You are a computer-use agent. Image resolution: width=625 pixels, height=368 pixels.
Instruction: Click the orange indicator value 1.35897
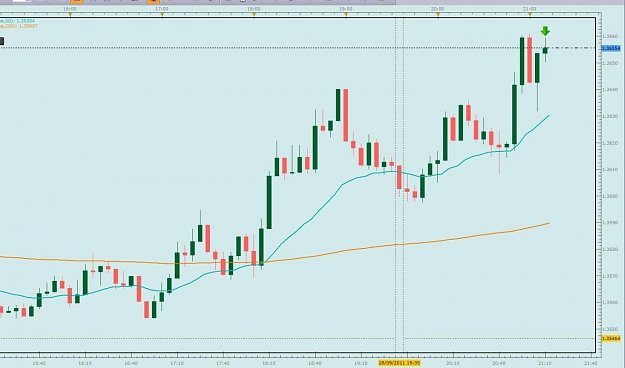[x=28, y=26]
